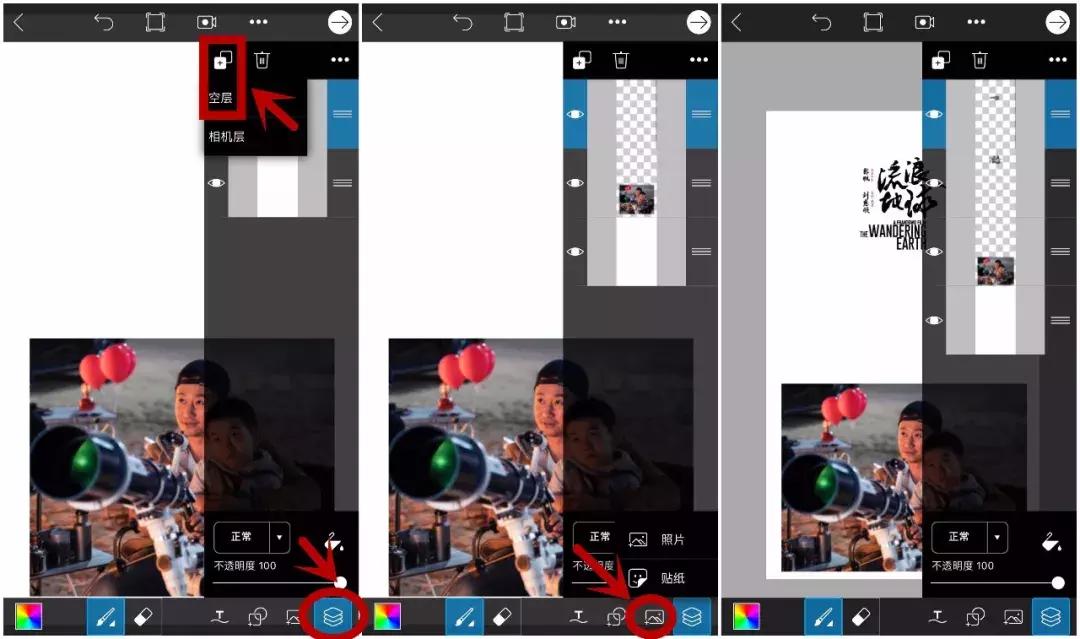Toggle white layer visibility eye in left screenshot

(216, 183)
